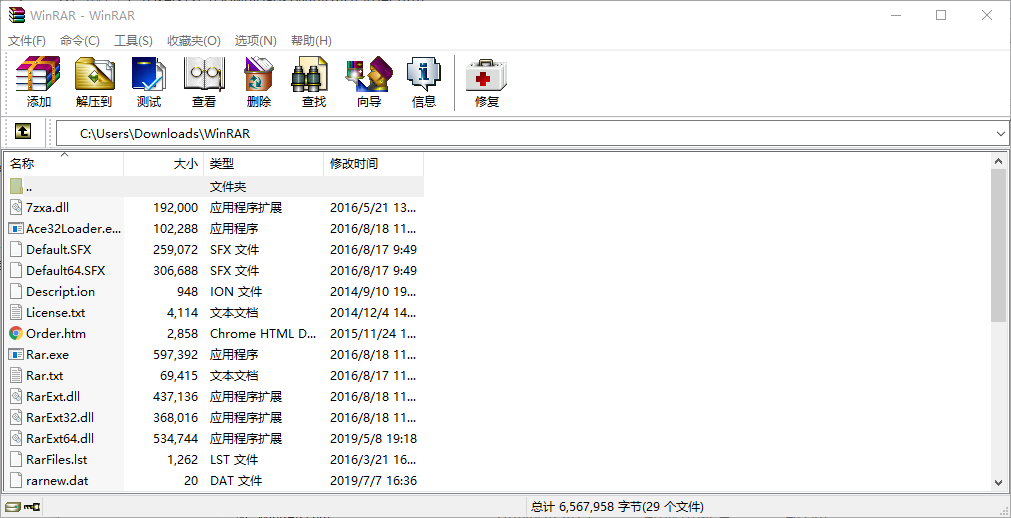The width and height of the screenshot is (1011, 518).
Task: Click the 解压到 (Extract to) toolbar icon
Action: (94, 74)
